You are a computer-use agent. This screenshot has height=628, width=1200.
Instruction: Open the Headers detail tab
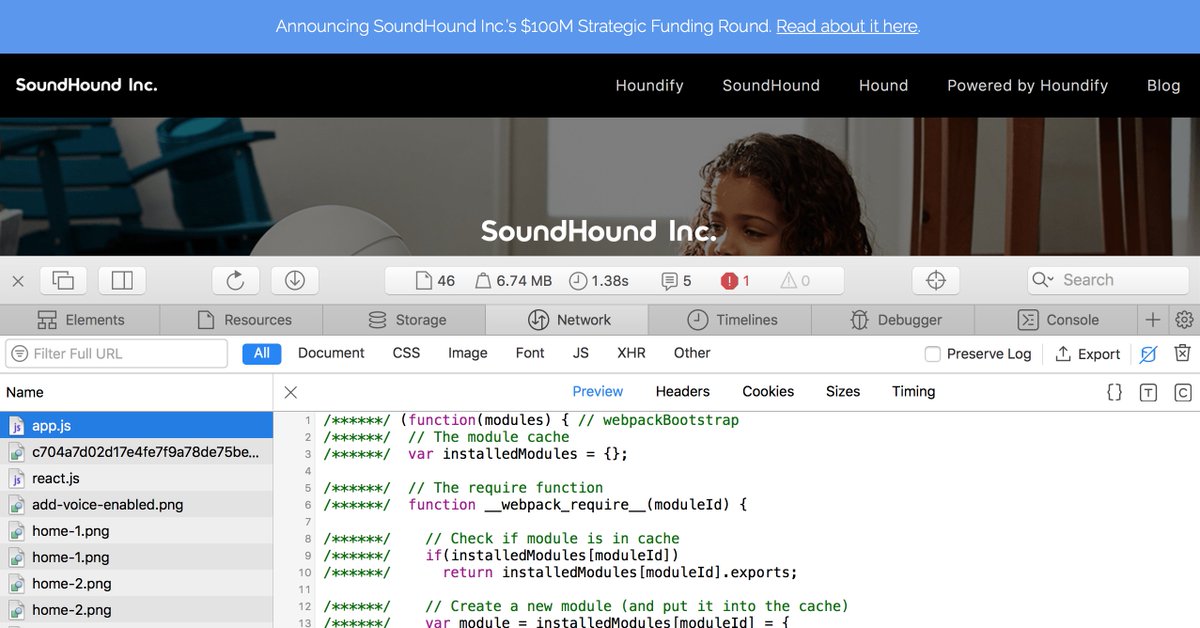[683, 392]
